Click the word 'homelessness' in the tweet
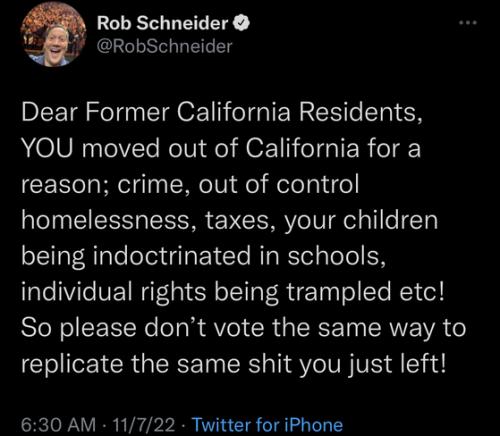500x436 pixels. click(x=108, y=220)
